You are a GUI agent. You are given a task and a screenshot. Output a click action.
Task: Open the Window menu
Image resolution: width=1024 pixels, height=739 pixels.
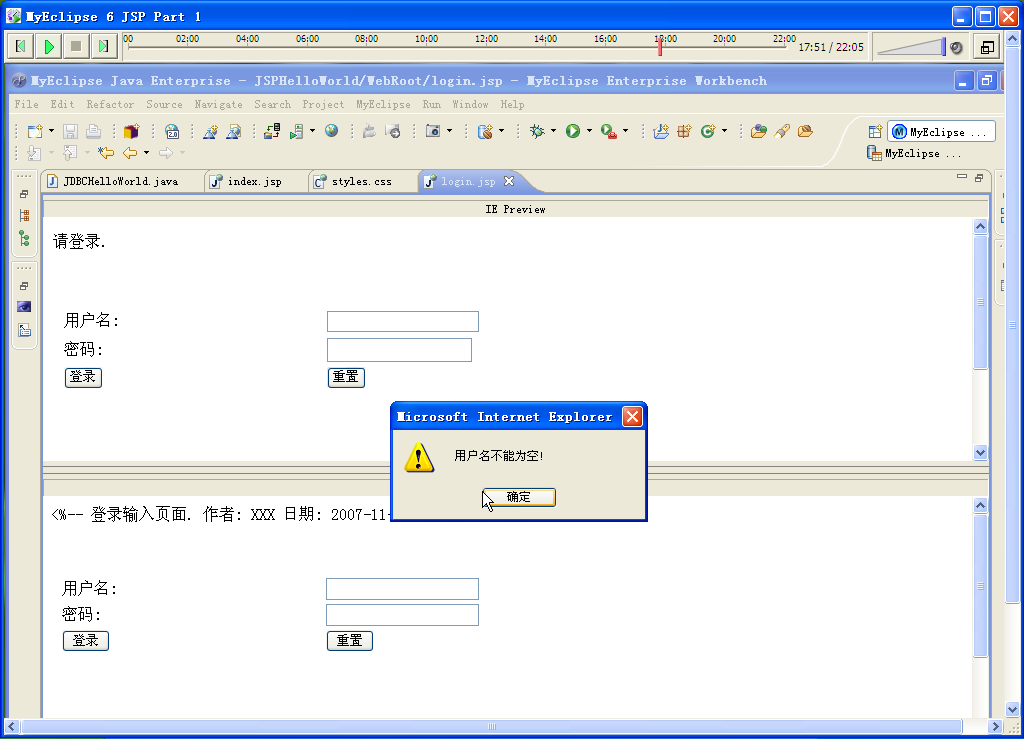click(x=470, y=104)
